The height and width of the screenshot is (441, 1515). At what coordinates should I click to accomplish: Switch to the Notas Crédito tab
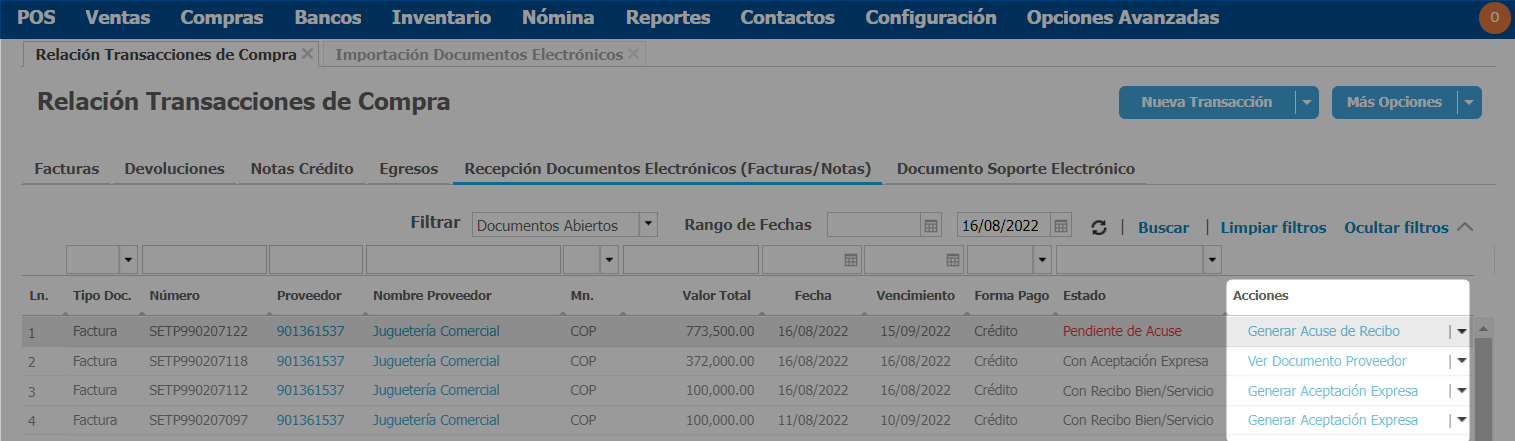pyautogui.click(x=302, y=169)
